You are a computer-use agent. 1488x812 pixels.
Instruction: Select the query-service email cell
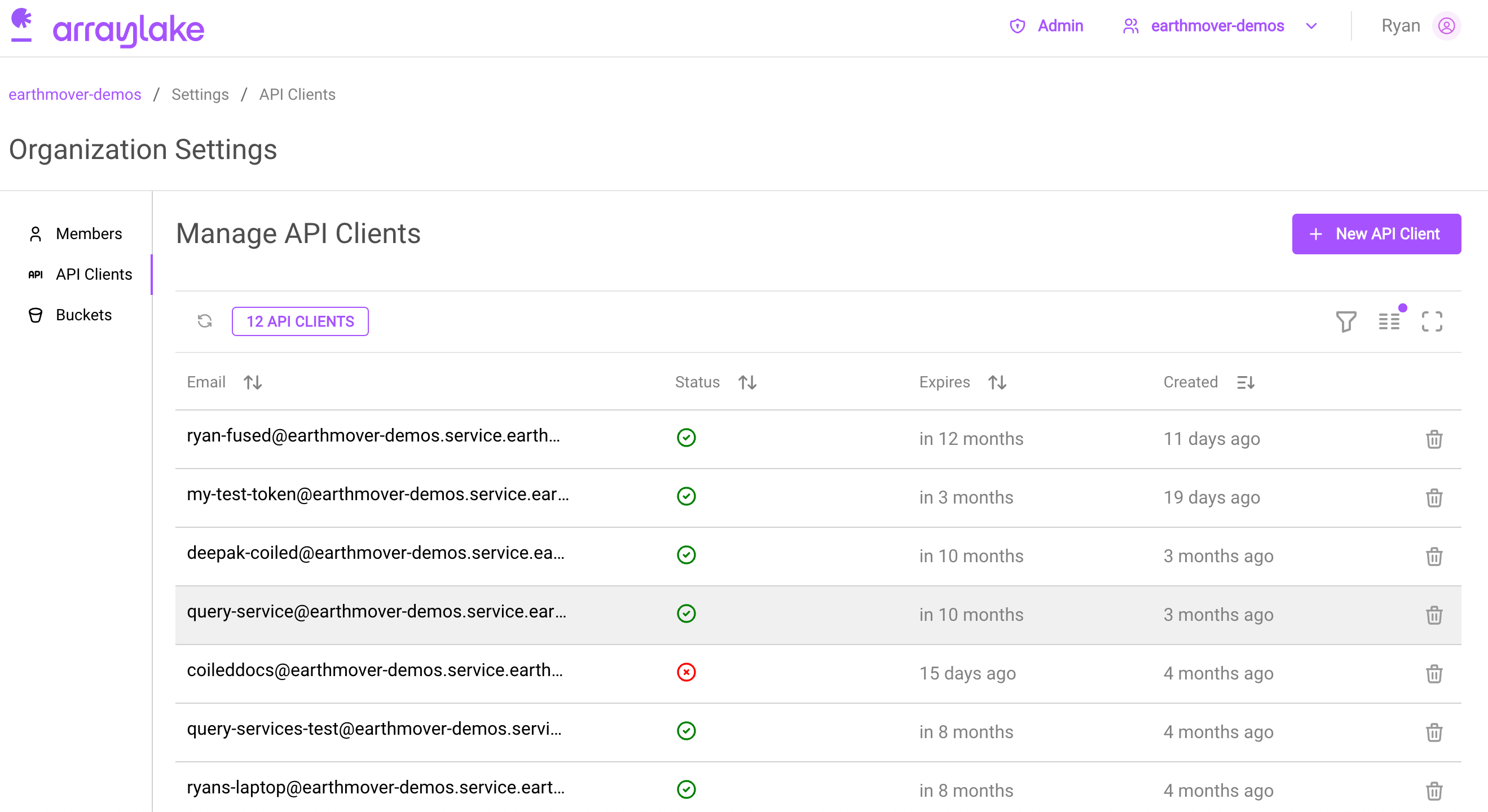click(377, 612)
